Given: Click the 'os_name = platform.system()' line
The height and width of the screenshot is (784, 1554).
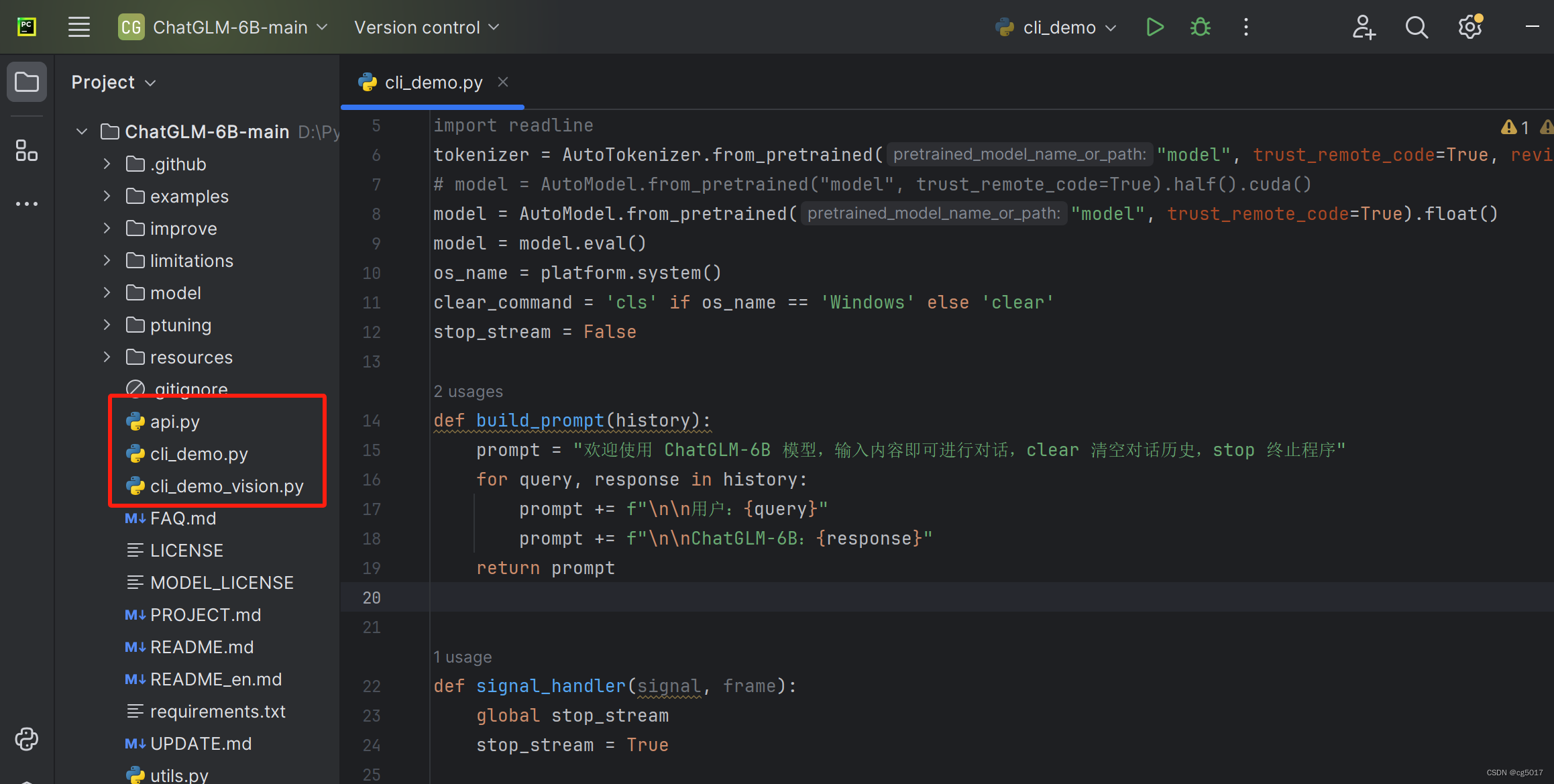Looking at the screenshot, I should 577,273.
